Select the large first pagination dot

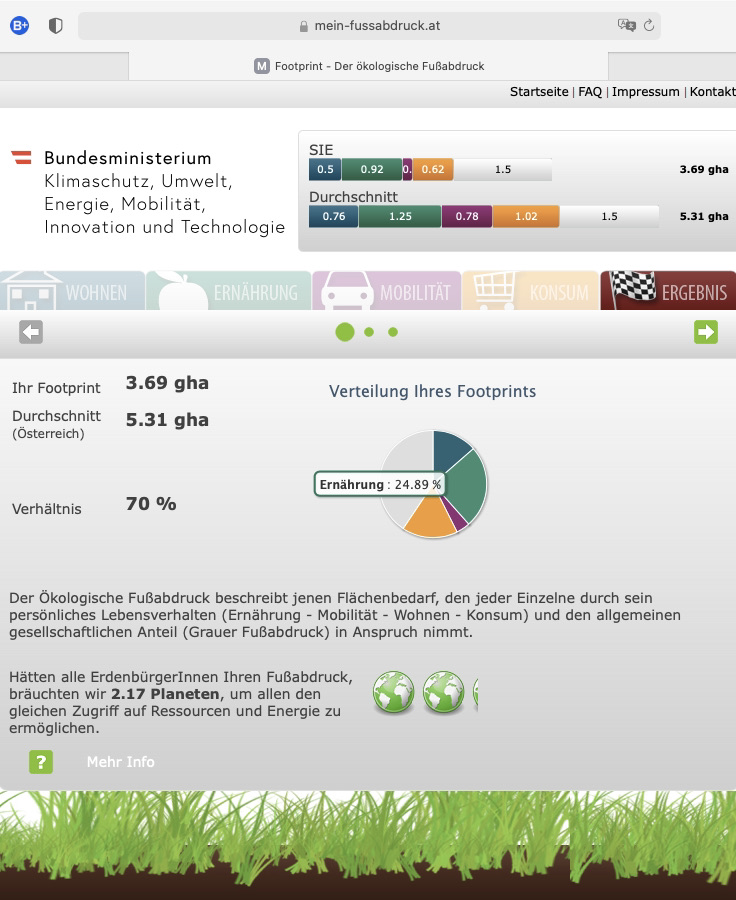(x=345, y=332)
